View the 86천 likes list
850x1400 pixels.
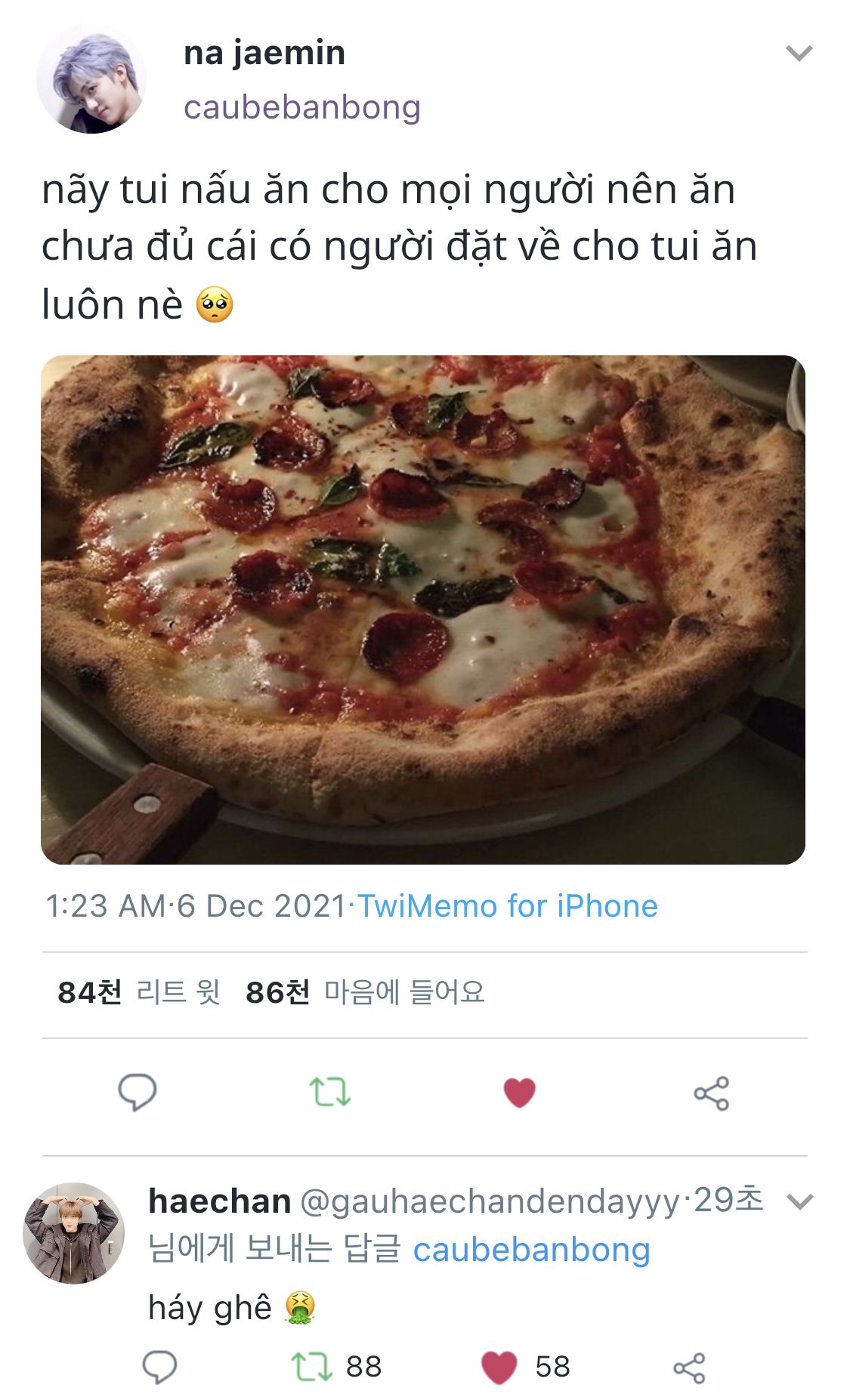365,992
